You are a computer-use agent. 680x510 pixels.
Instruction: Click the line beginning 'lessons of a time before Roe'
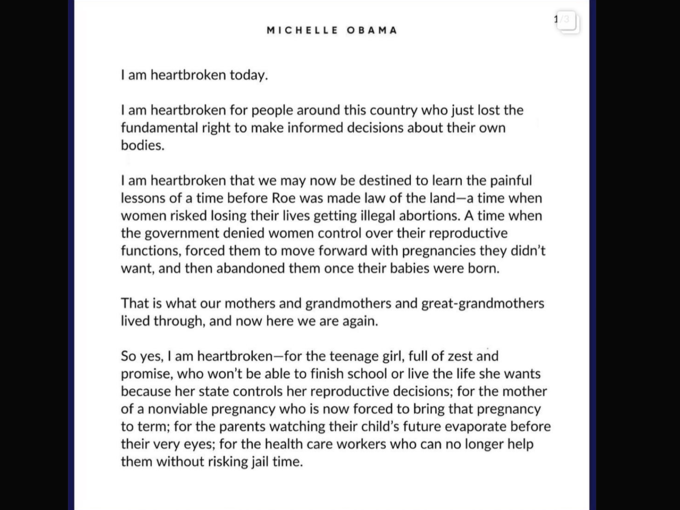[x=331, y=198]
